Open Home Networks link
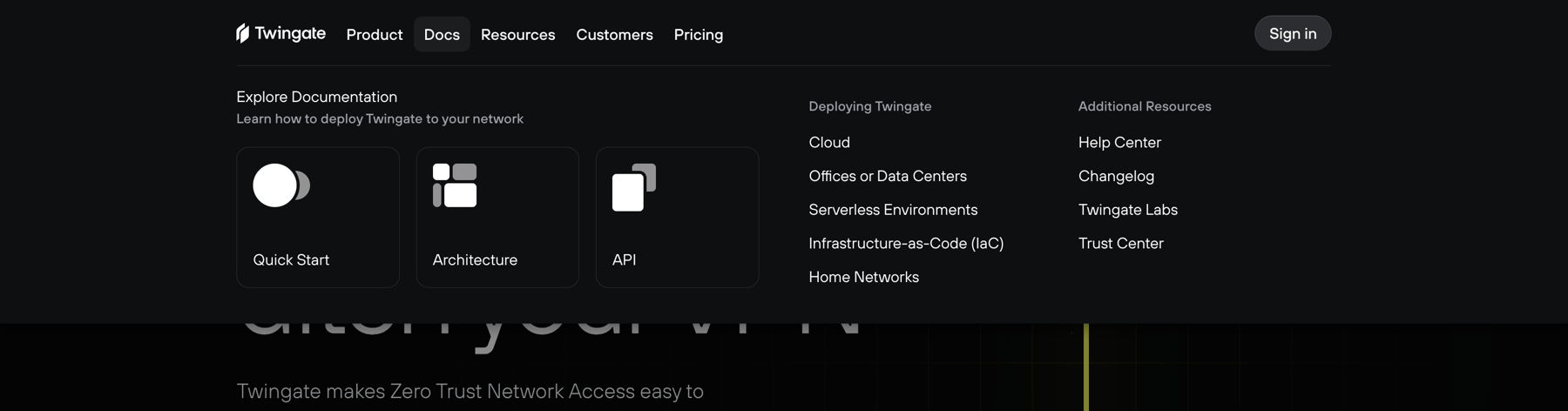 (x=863, y=277)
